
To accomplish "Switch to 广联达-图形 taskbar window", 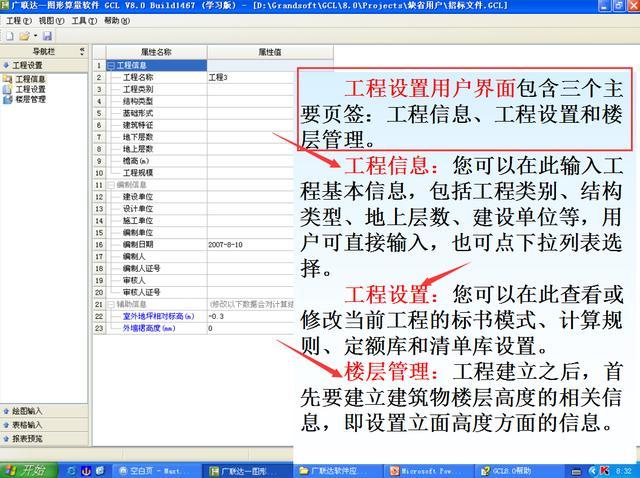I will pyautogui.click(x=247, y=471).
